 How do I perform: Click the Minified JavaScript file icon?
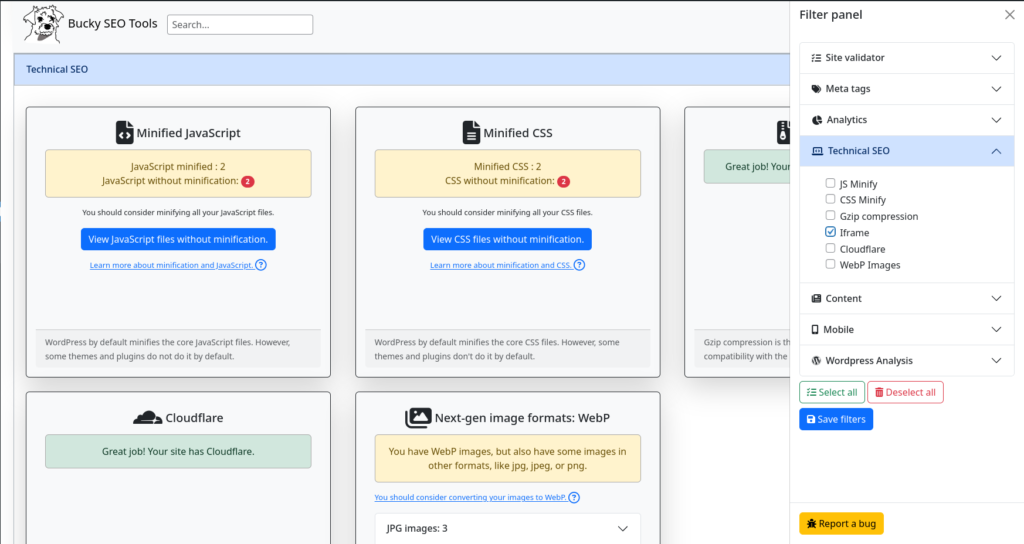tap(124, 133)
